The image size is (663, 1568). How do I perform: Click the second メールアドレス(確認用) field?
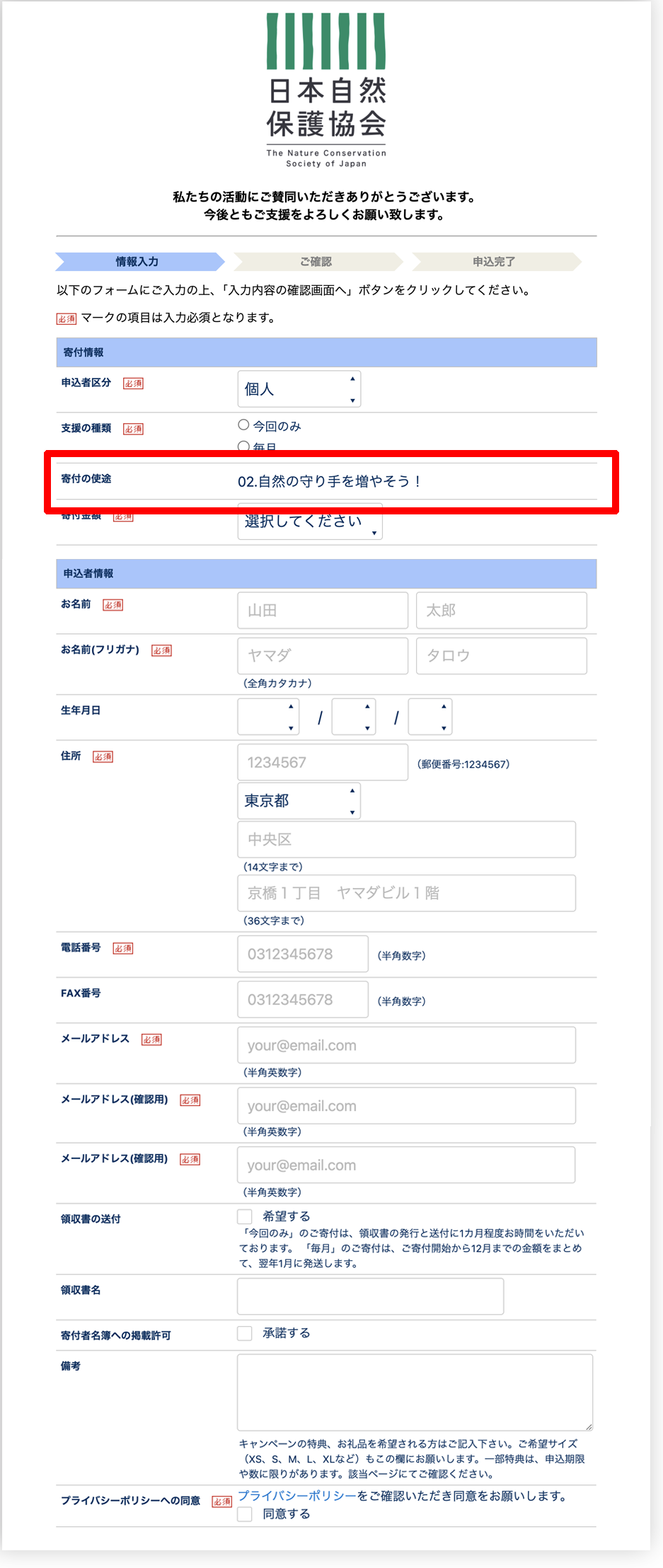(407, 1165)
